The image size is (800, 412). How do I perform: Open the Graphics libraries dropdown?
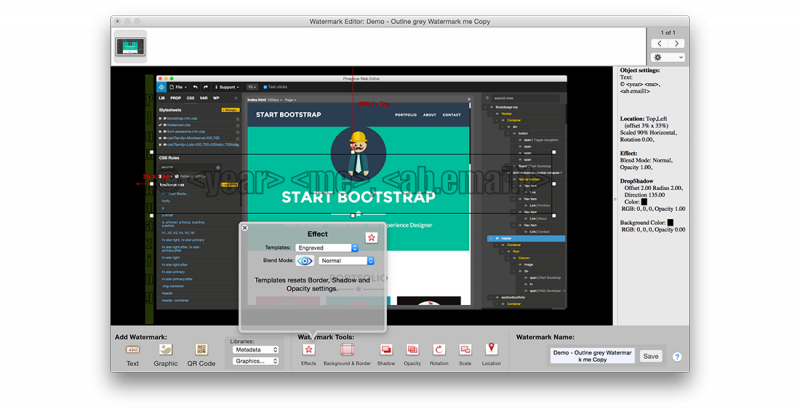tap(255, 361)
